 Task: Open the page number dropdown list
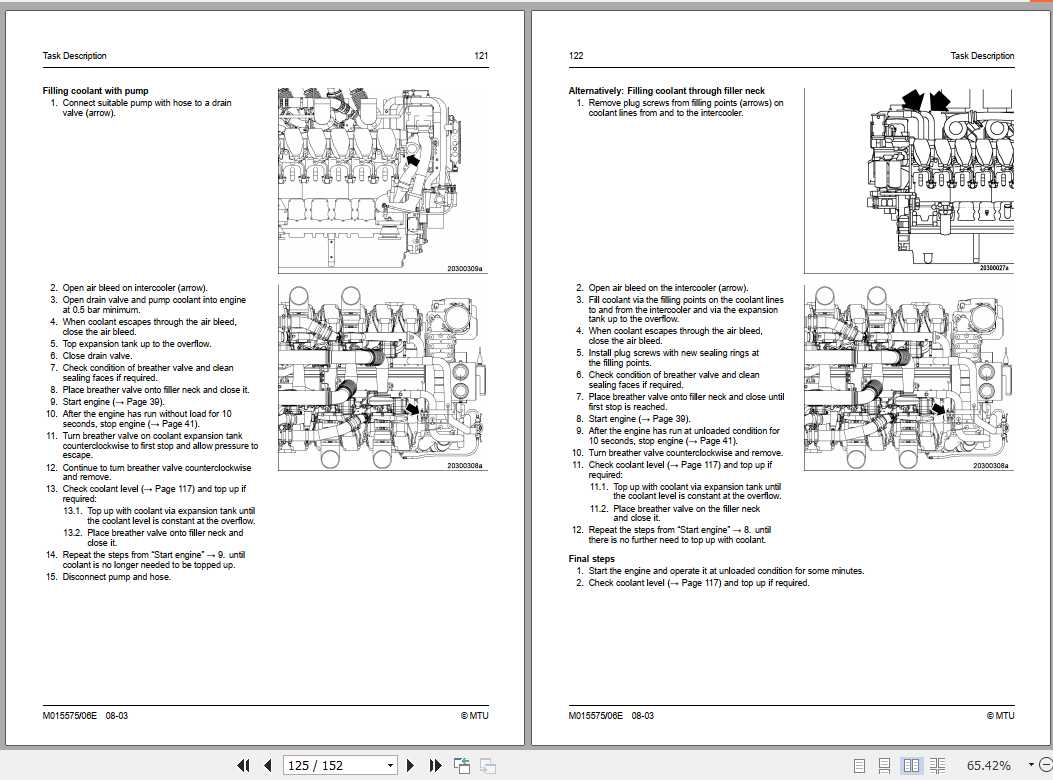point(389,765)
